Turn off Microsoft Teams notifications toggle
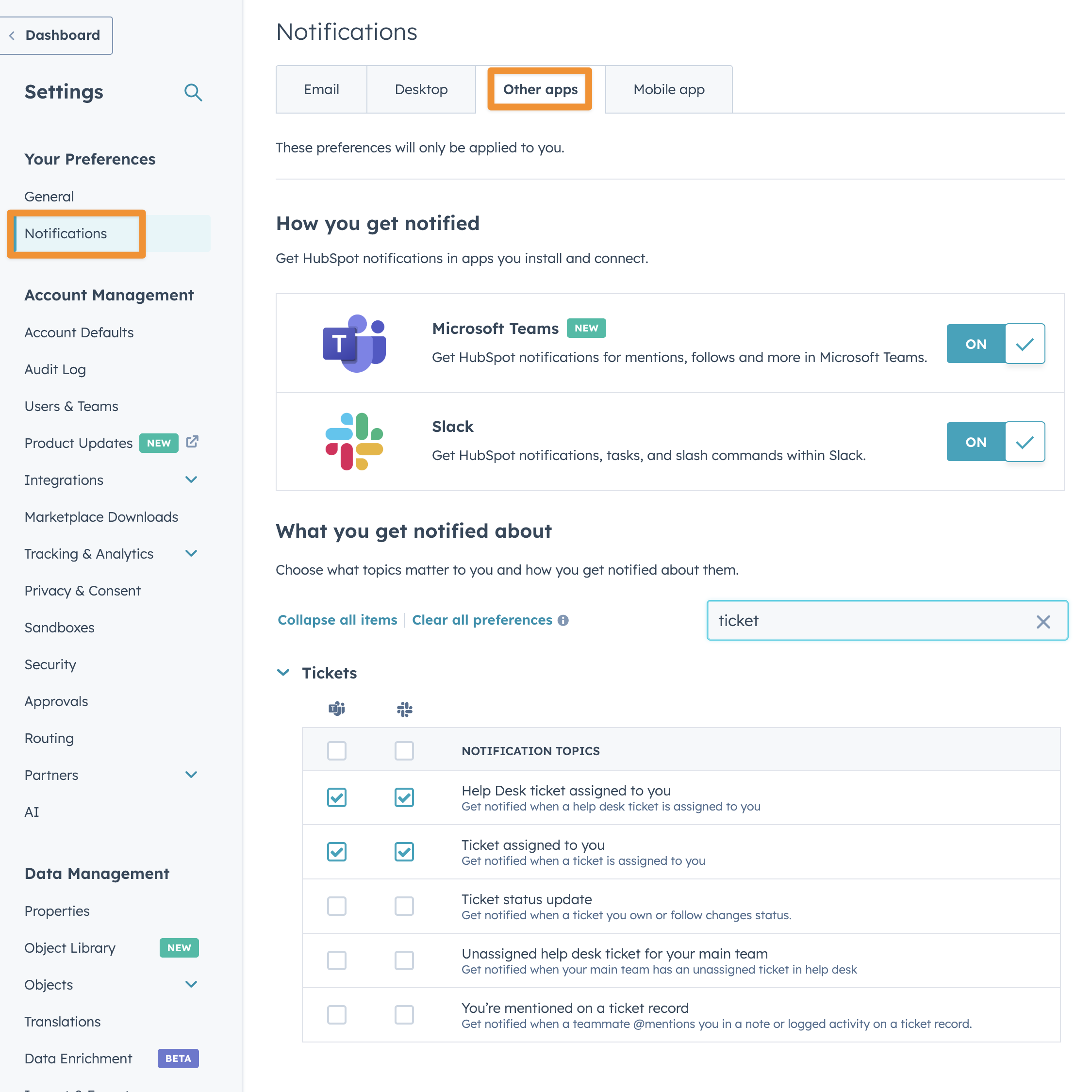This screenshot has height=1092, width=1092. pyautogui.click(x=995, y=344)
